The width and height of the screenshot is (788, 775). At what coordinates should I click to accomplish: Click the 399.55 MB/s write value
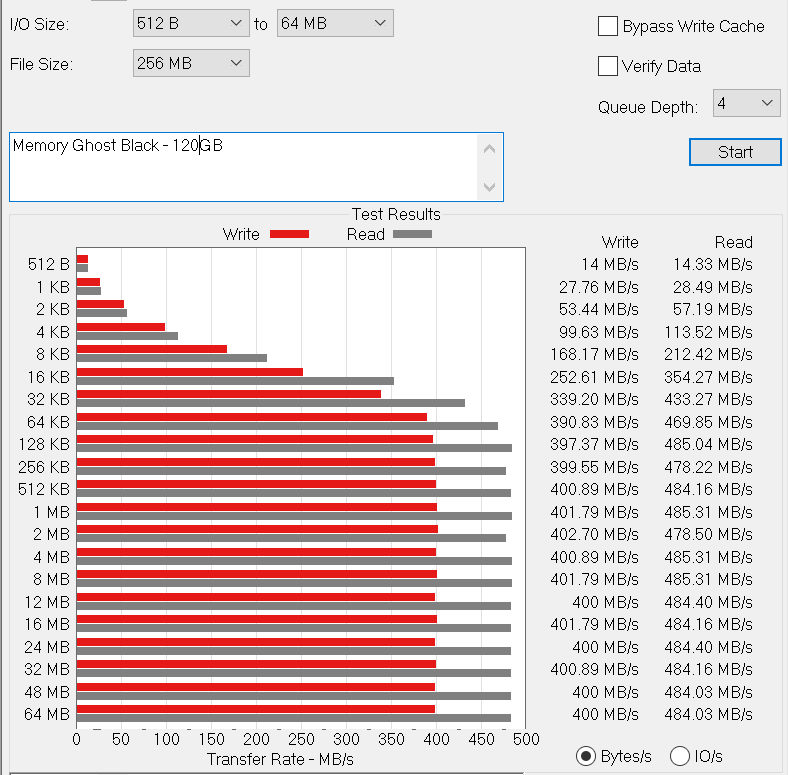[x=594, y=467]
